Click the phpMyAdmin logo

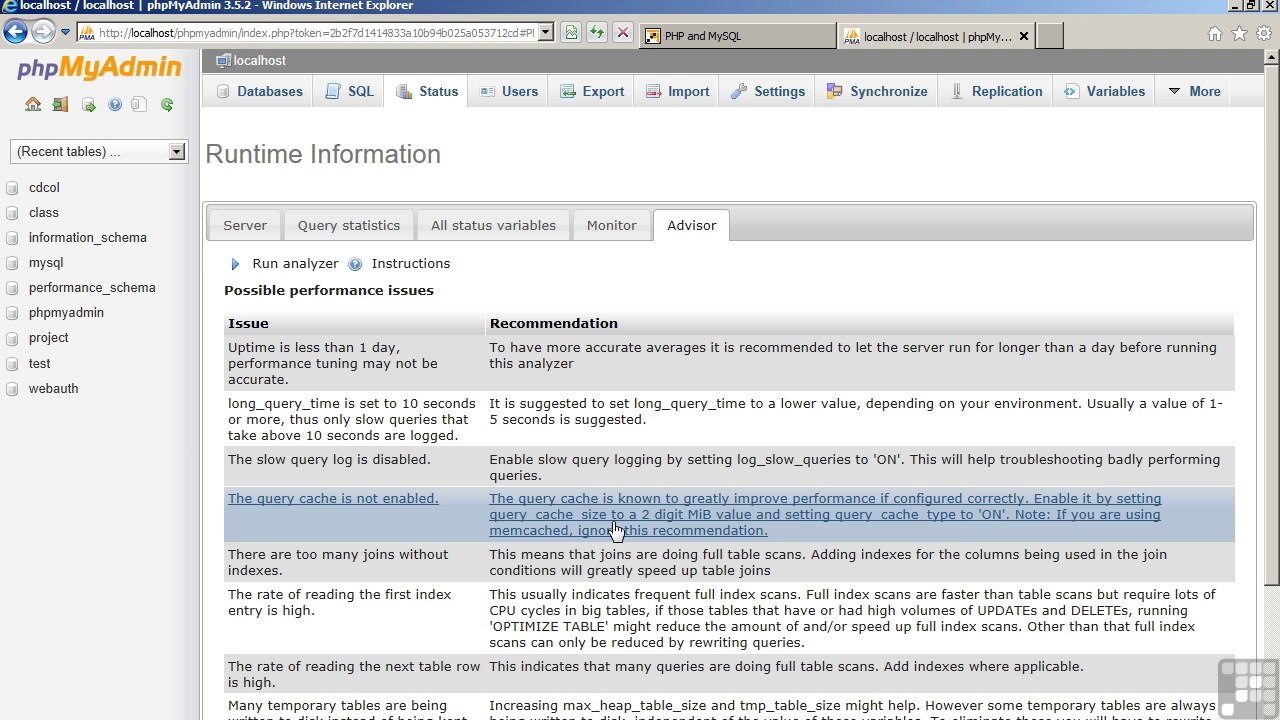tap(99, 68)
